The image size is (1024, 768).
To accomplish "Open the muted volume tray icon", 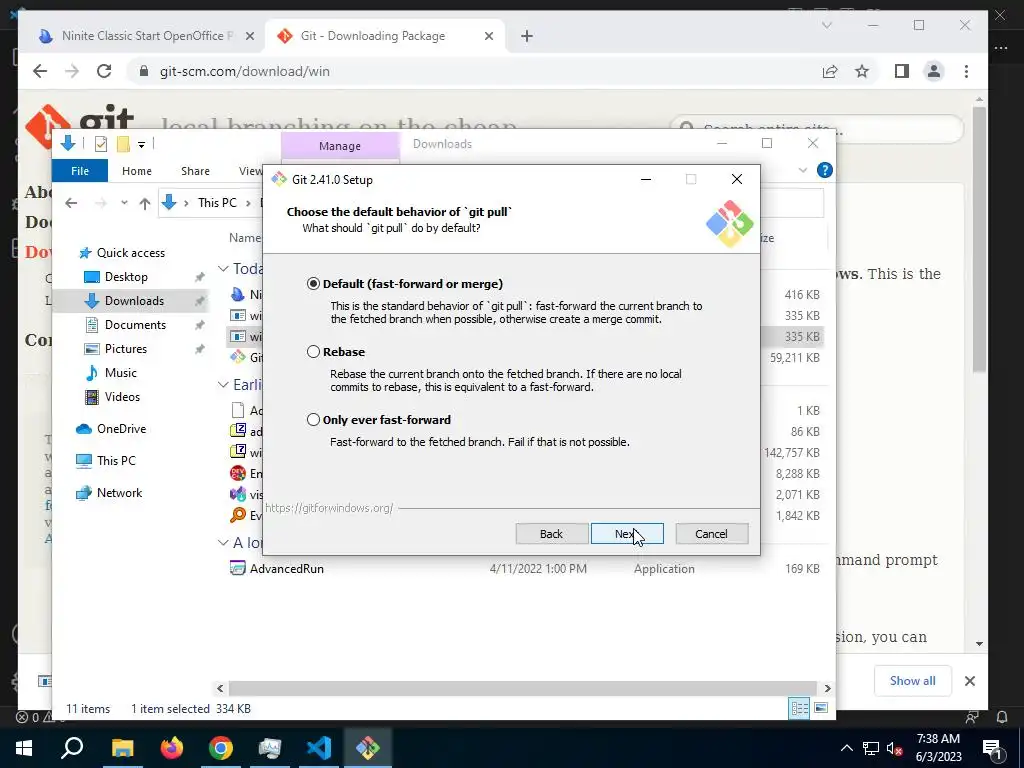I will point(894,748).
